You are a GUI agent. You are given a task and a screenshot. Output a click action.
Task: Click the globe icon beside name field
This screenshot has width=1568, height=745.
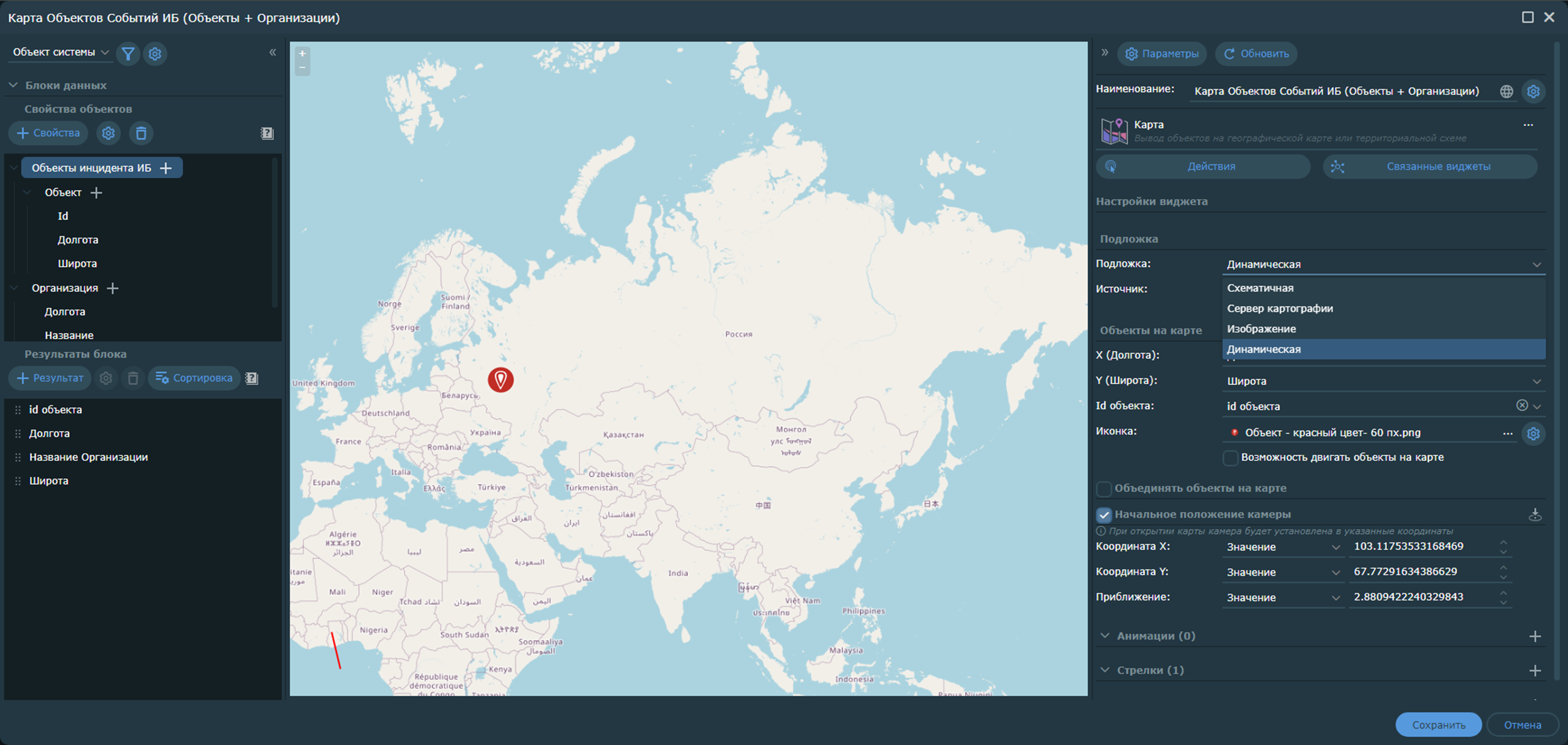pyautogui.click(x=1506, y=91)
